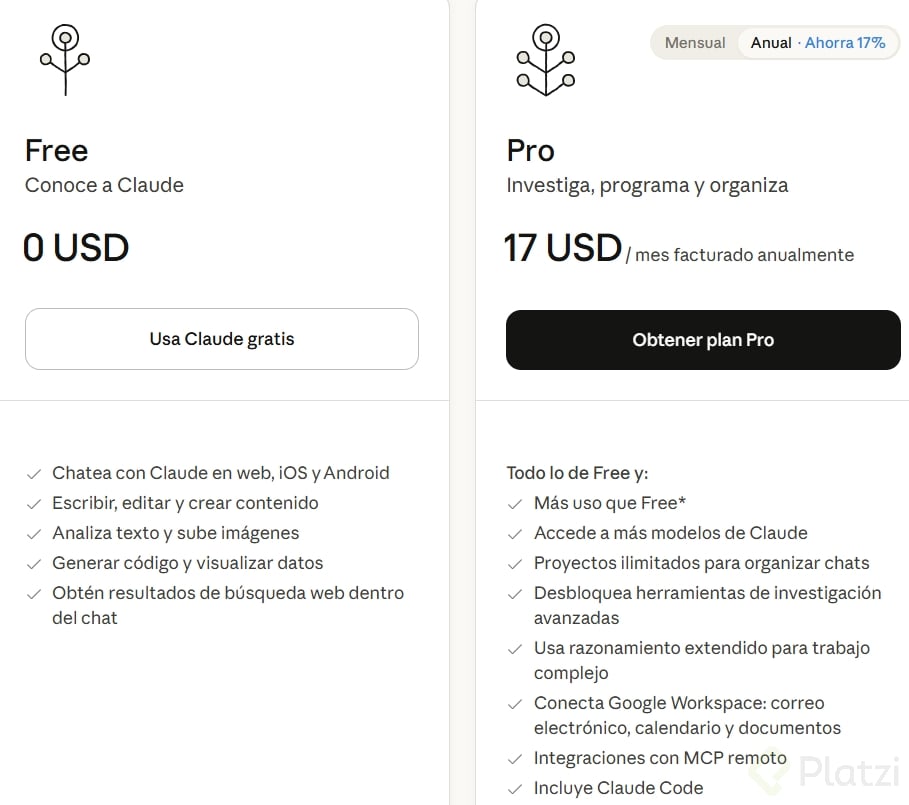
Task: Click the 17 USD price text
Action: [x=563, y=248]
